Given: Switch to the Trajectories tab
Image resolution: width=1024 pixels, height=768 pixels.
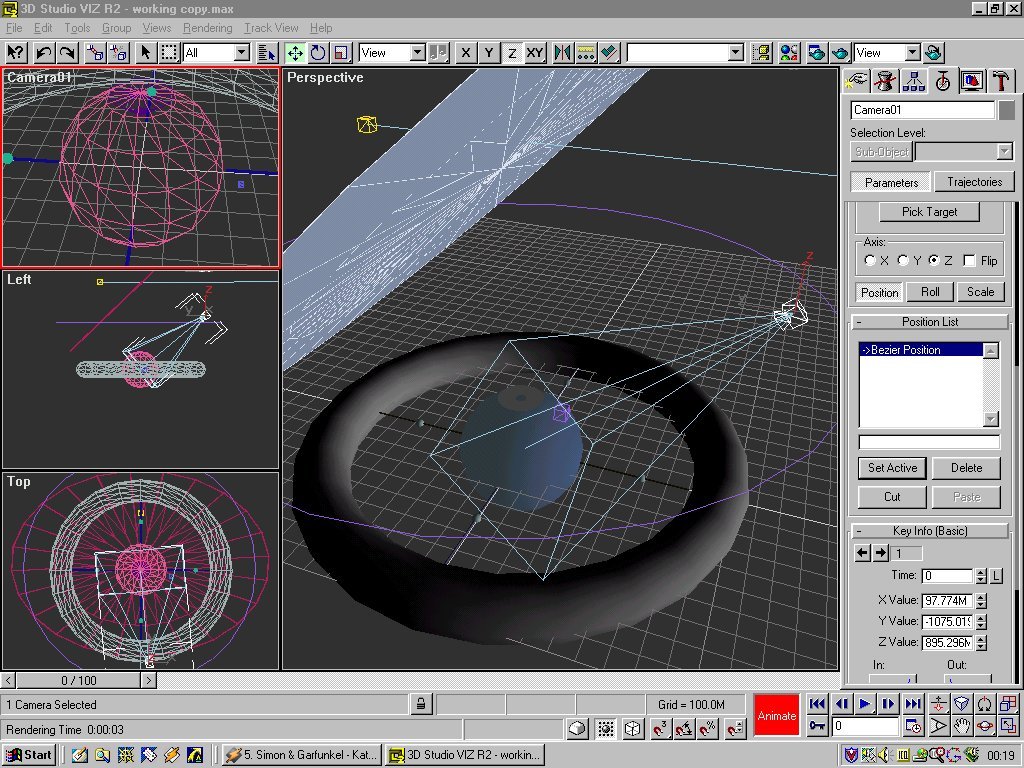Looking at the screenshot, I should pyautogui.click(x=974, y=182).
